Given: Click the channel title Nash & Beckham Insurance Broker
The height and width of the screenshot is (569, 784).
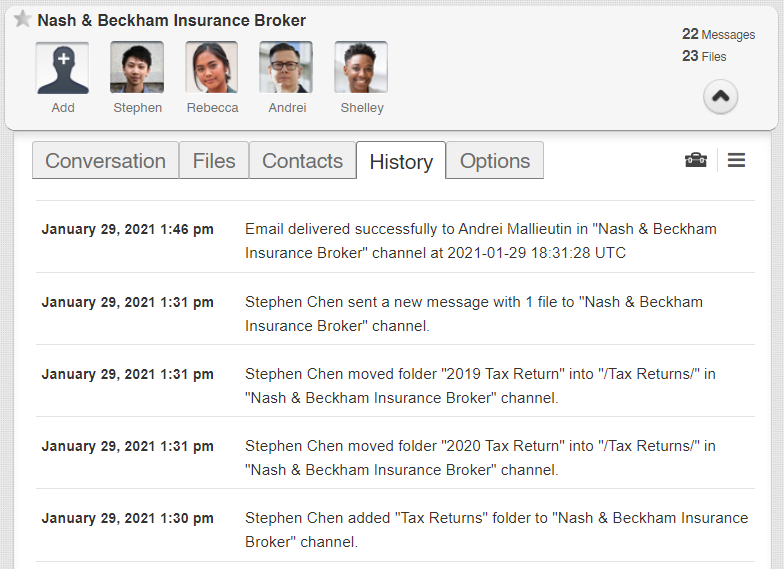Looking at the screenshot, I should click(172, 20).
